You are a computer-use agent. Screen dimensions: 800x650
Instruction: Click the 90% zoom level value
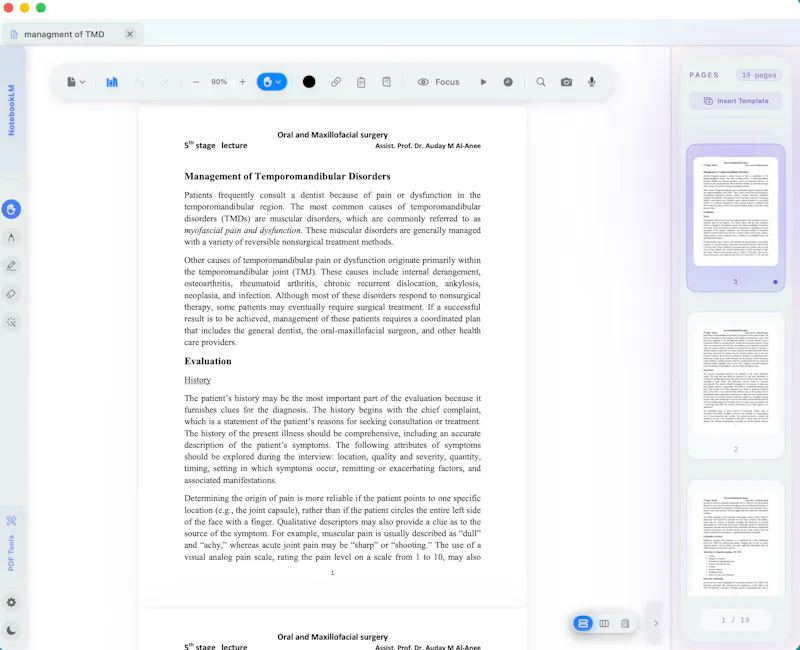(219, 82)
